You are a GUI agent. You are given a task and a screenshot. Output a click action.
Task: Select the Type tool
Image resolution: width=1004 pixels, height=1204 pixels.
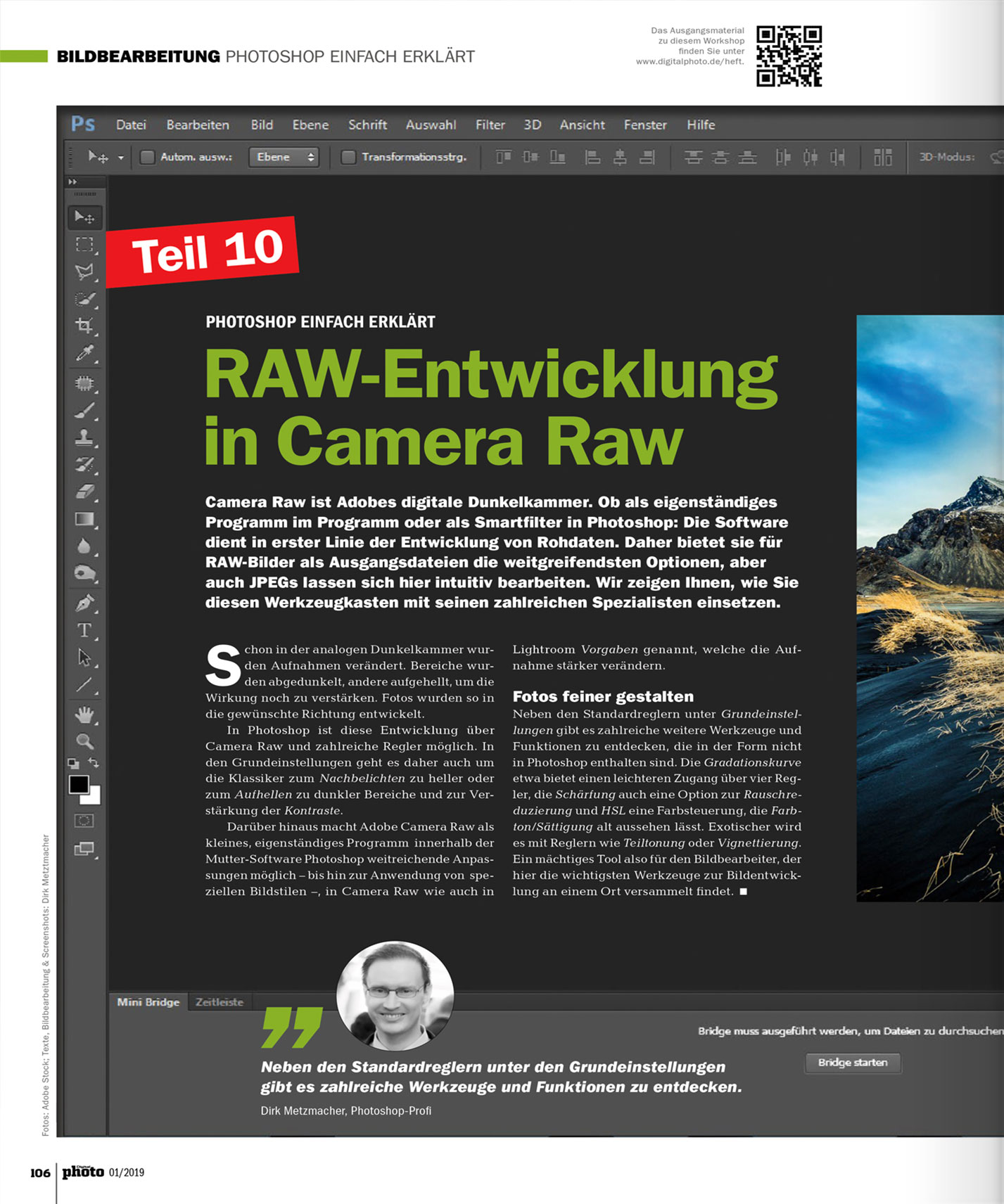(84, 630)
